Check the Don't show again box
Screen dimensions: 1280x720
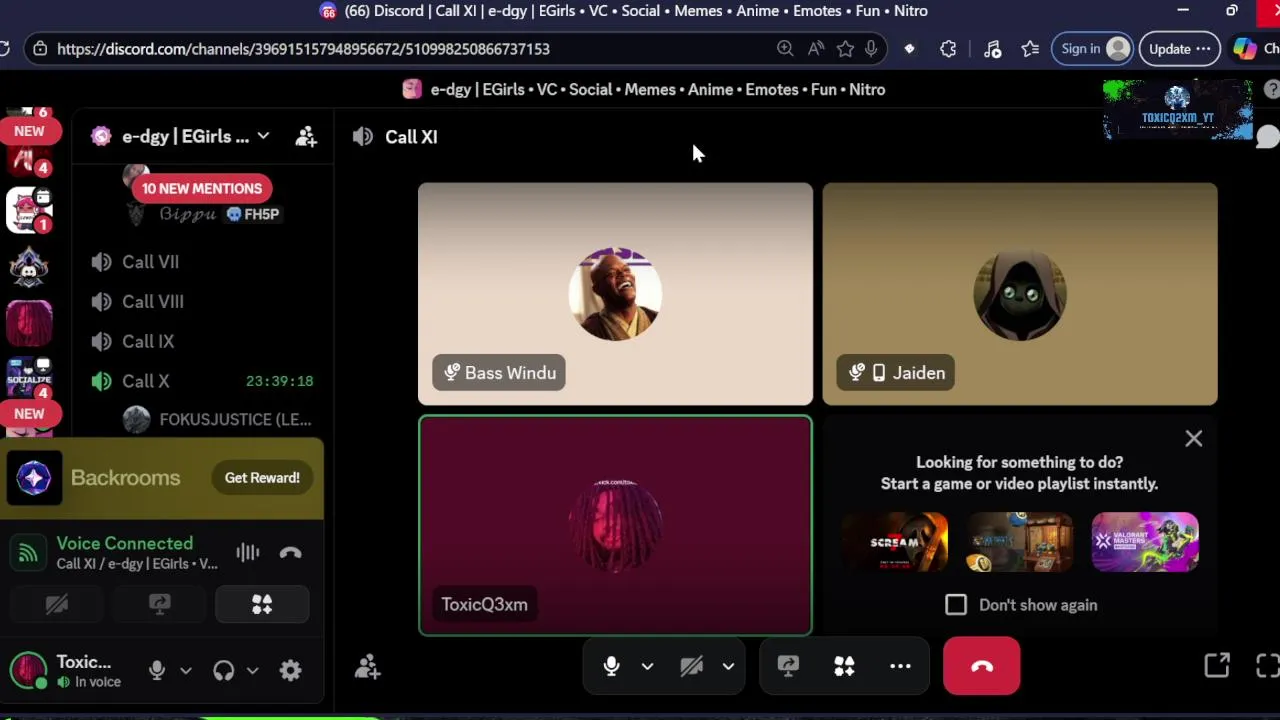pyautogui.click(x=956, y=605)
